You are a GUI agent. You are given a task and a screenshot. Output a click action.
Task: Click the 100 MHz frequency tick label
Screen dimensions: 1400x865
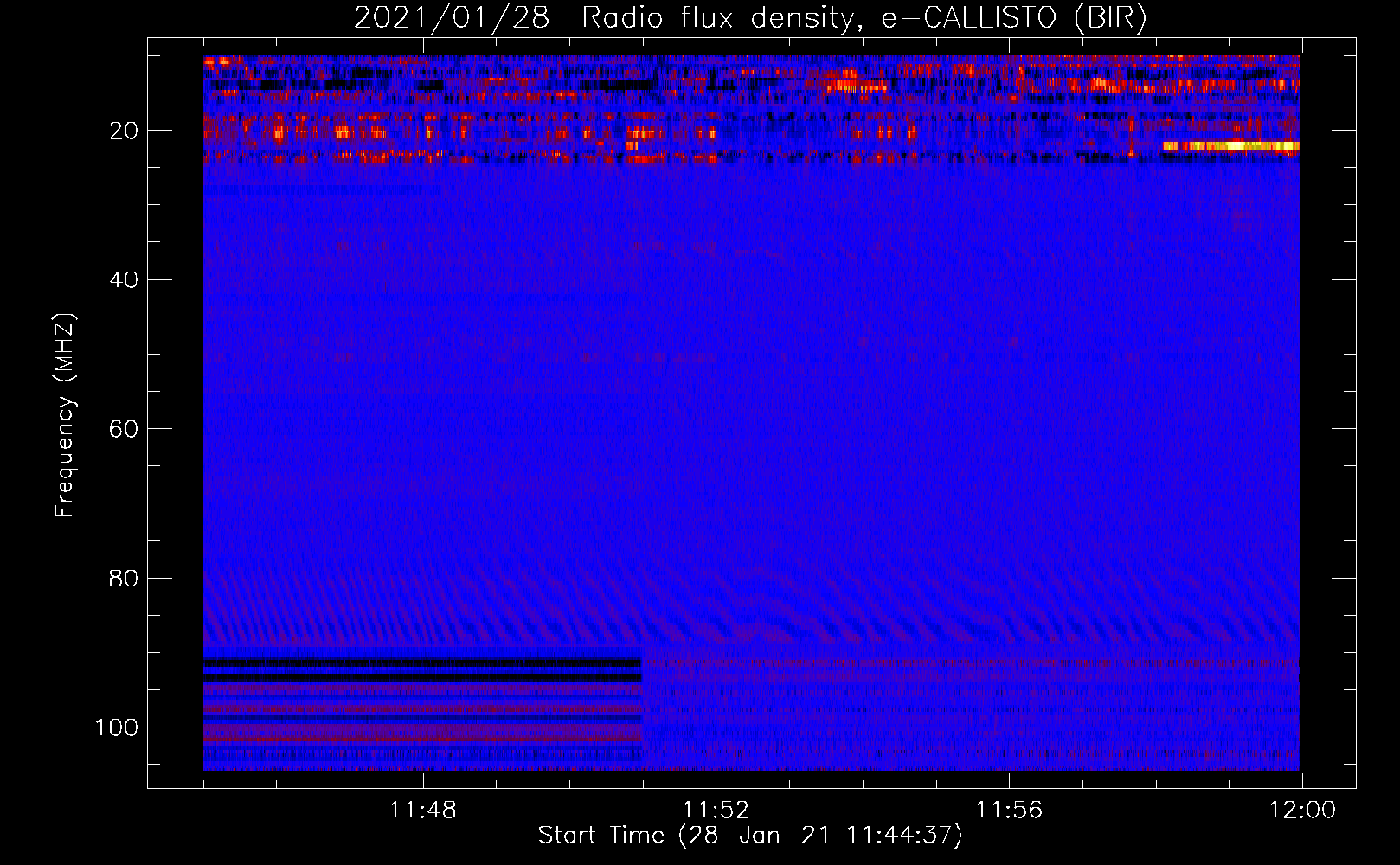click(x=117, y=727)
